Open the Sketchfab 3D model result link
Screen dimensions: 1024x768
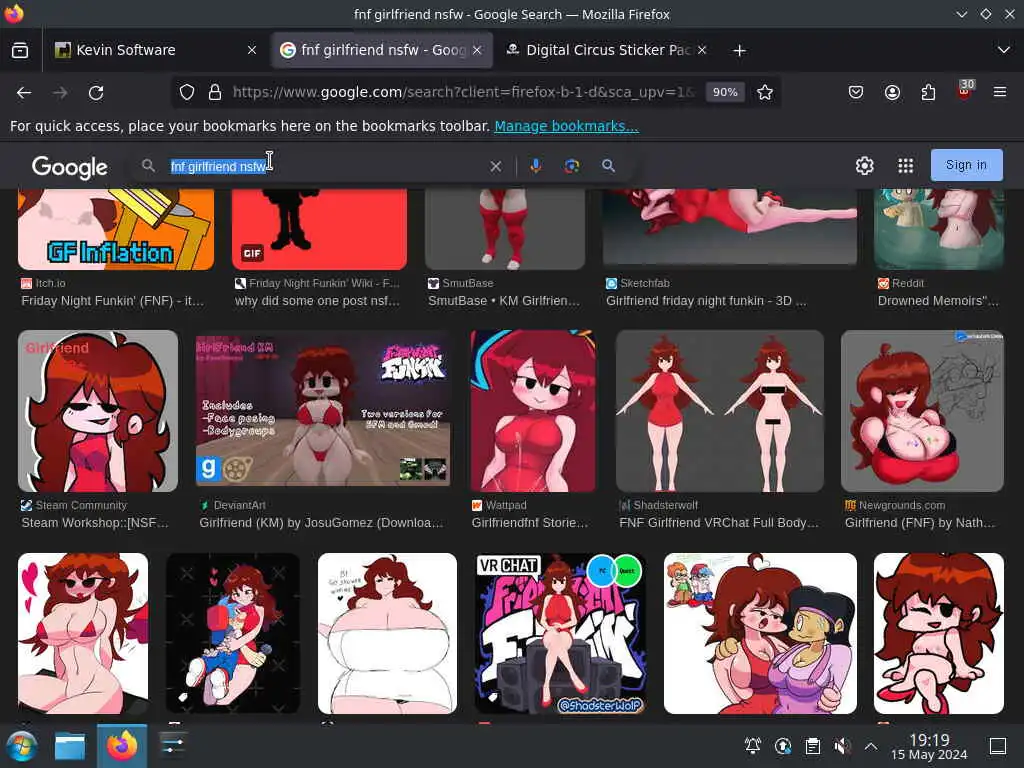tap(706, 301)
